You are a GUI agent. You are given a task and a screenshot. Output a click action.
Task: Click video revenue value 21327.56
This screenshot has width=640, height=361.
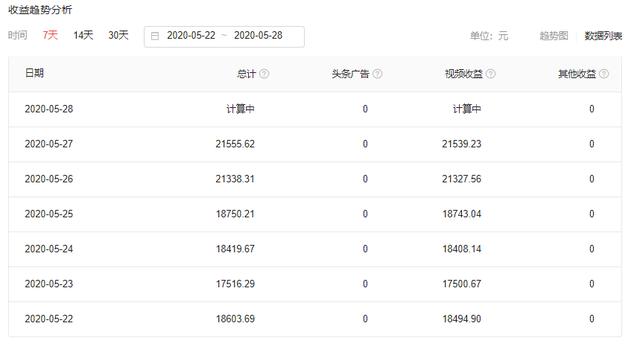click(x=462, y=179)
